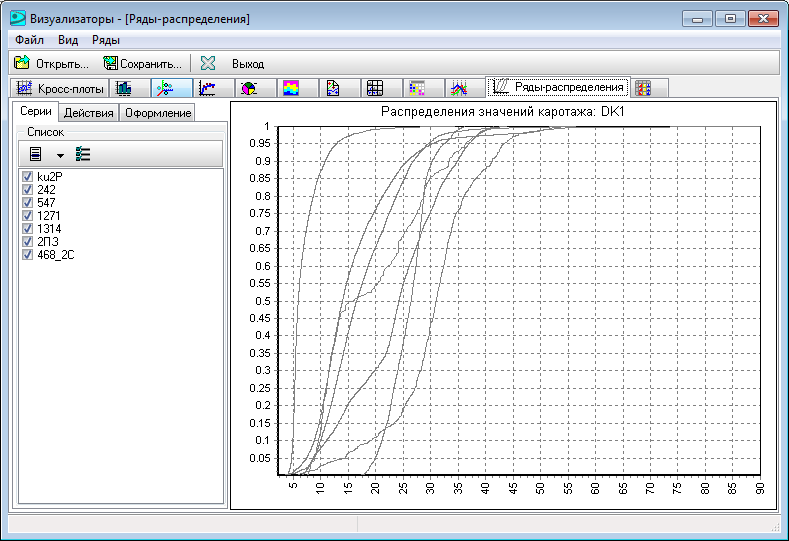
Task: Switch to the Оформление tab
Action: 157,113
